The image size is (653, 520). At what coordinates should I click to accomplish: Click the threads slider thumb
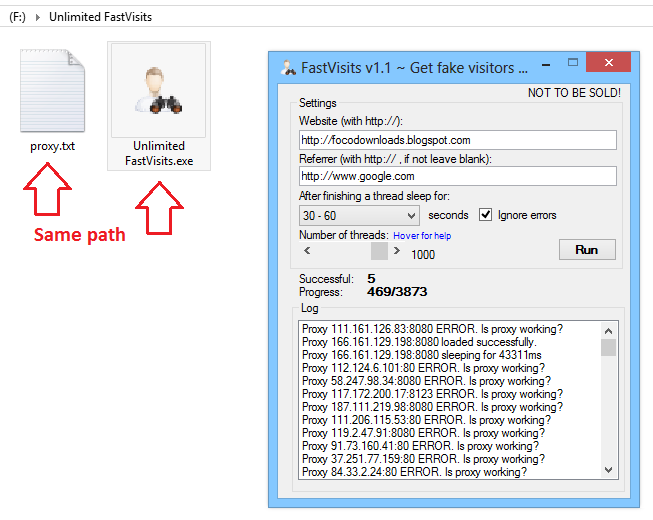379,251
